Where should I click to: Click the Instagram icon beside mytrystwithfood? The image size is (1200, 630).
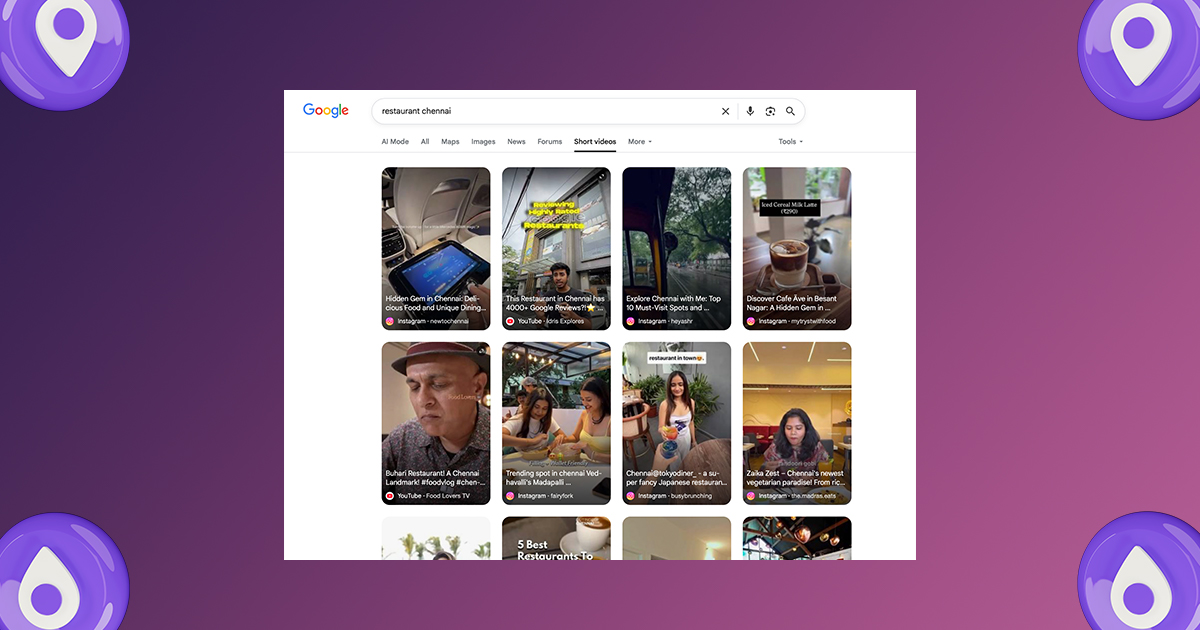click(750, 322)
